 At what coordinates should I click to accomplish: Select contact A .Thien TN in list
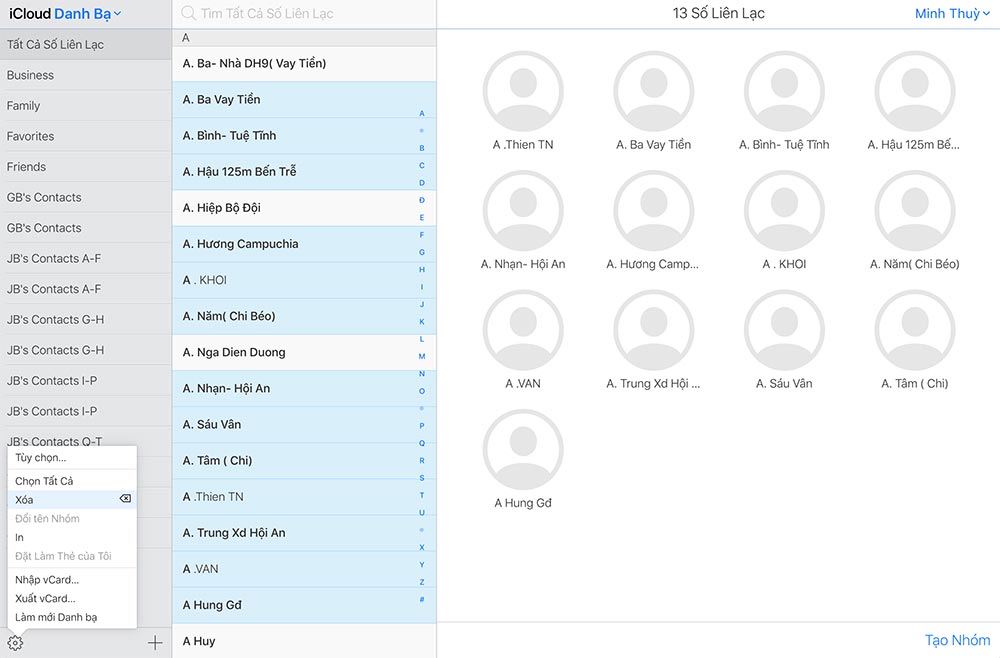[304, 497]
